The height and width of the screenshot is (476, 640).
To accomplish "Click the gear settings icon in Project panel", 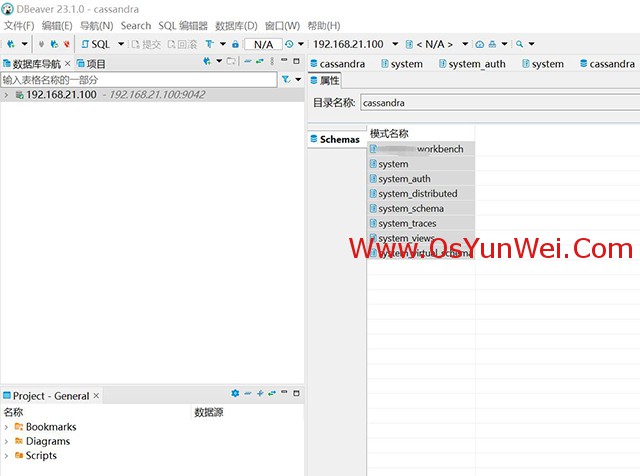I will click(x=235, y=393).
